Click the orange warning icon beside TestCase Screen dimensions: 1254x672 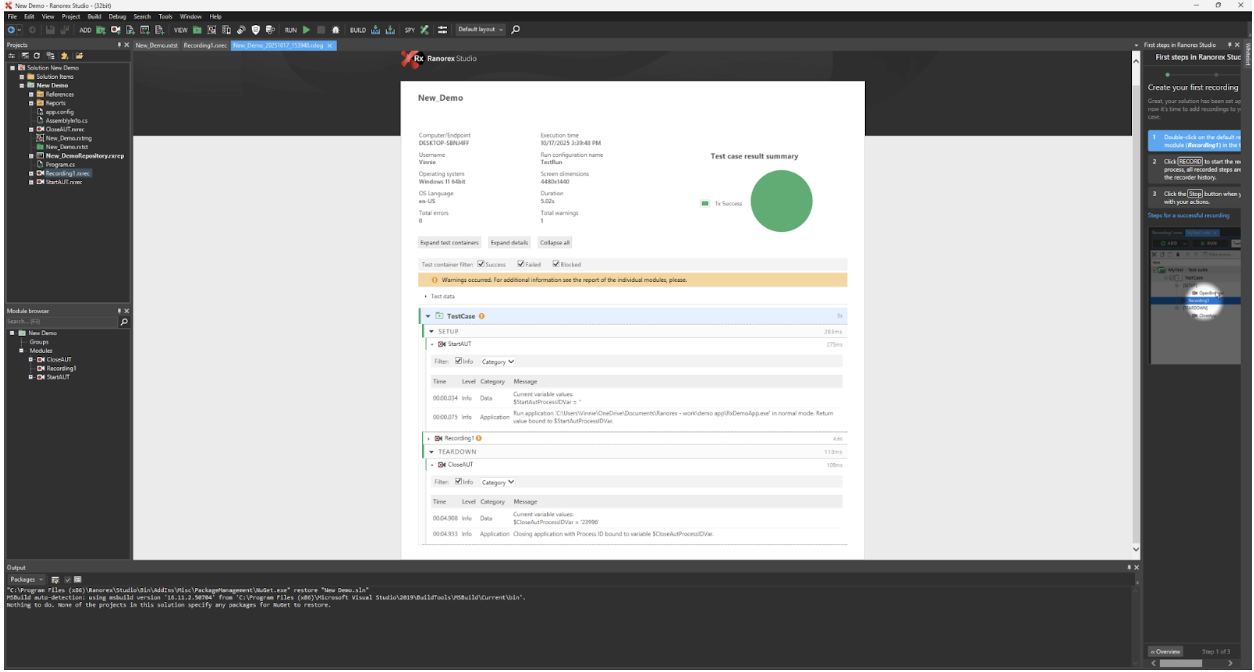(481, 316)
